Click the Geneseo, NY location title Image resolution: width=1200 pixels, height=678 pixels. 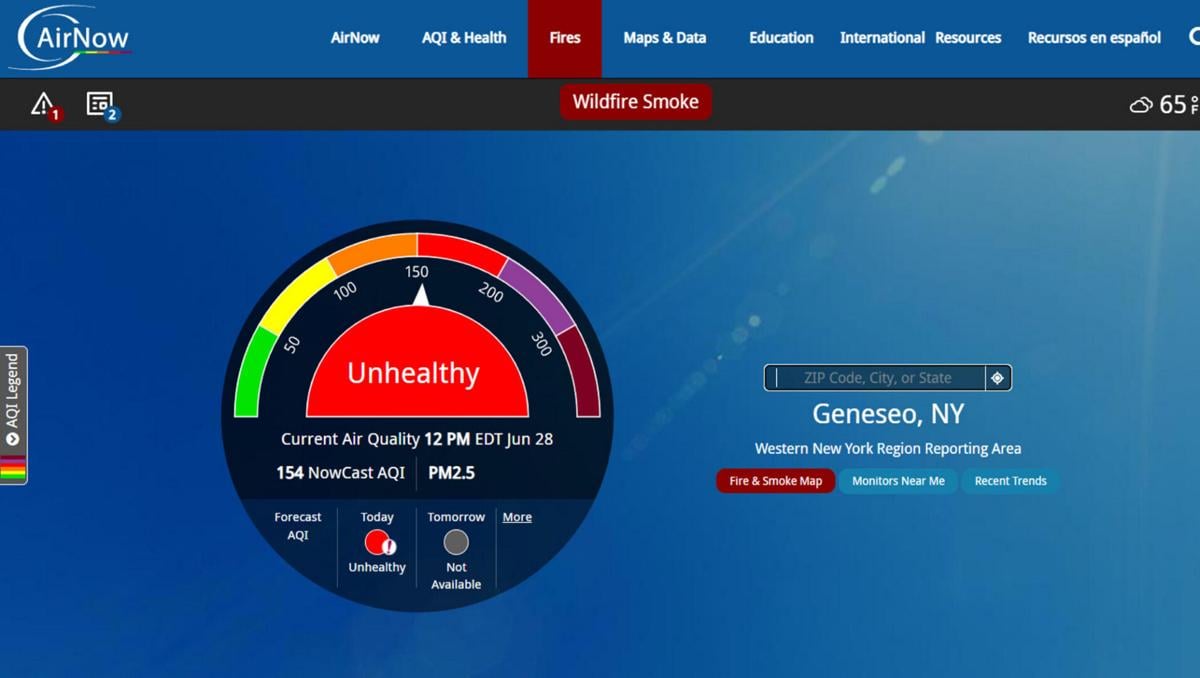pyautogui.click(x=888, y=413)
